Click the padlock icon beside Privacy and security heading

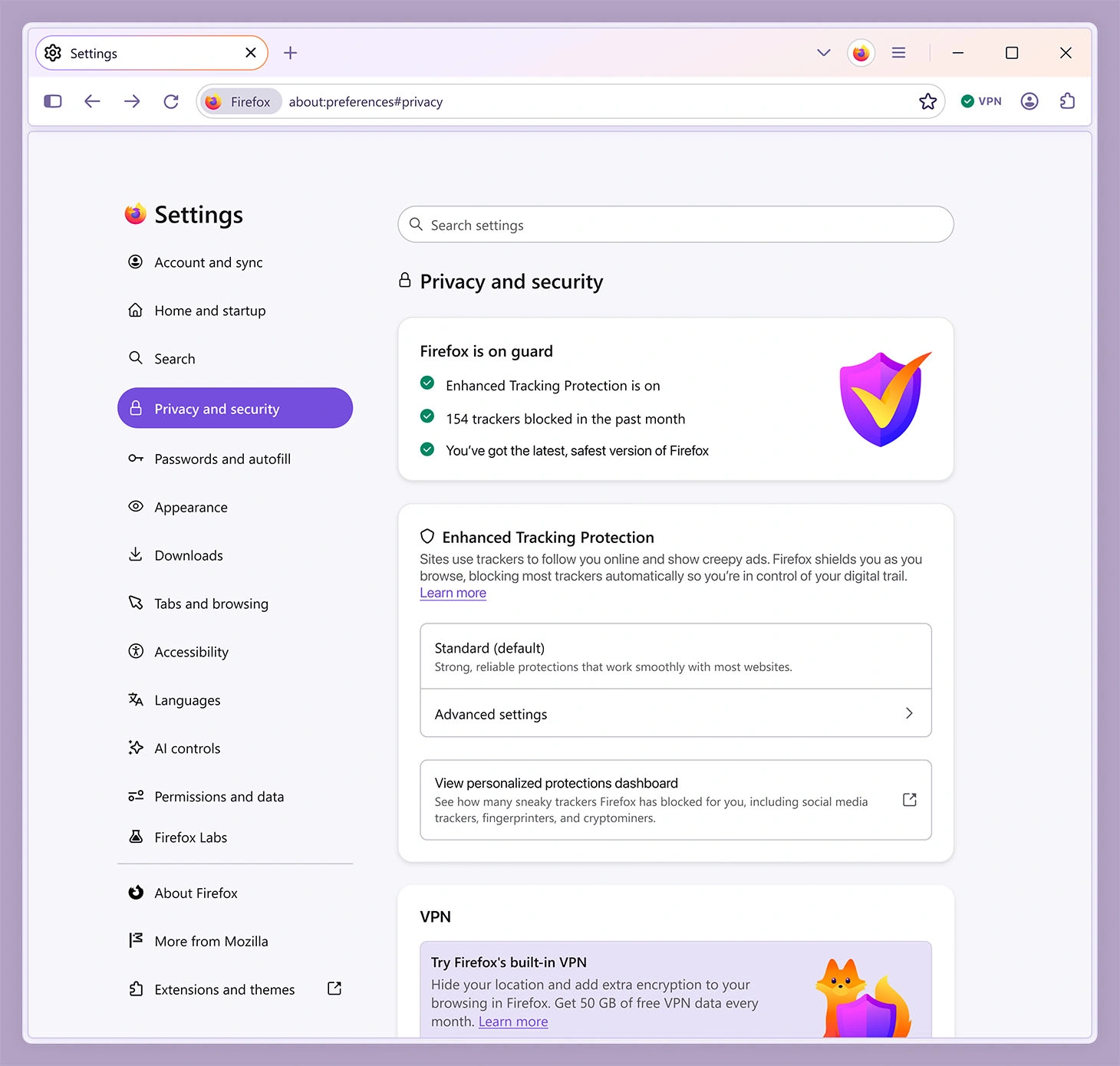(405, 281)
